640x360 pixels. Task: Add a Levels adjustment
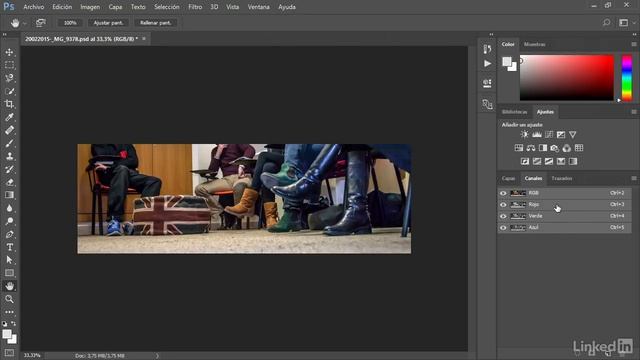(x=537, y=134)
